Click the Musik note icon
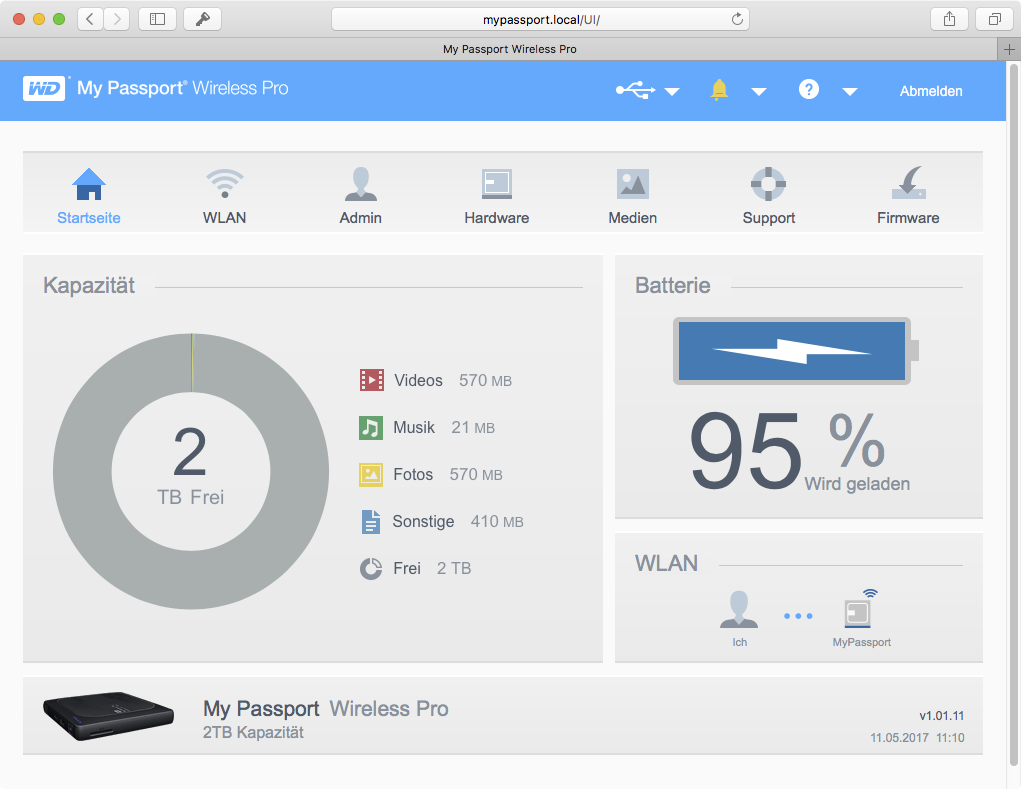This screenshot has width=1021, height=789. coord(371,428)
